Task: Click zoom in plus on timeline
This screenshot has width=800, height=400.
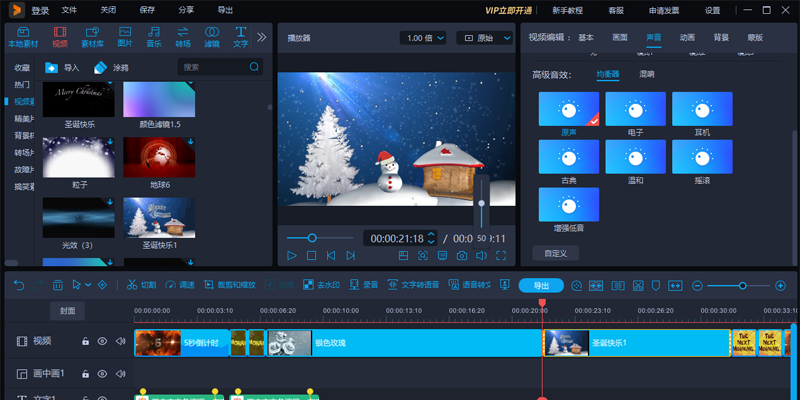Action: [780, 286]
